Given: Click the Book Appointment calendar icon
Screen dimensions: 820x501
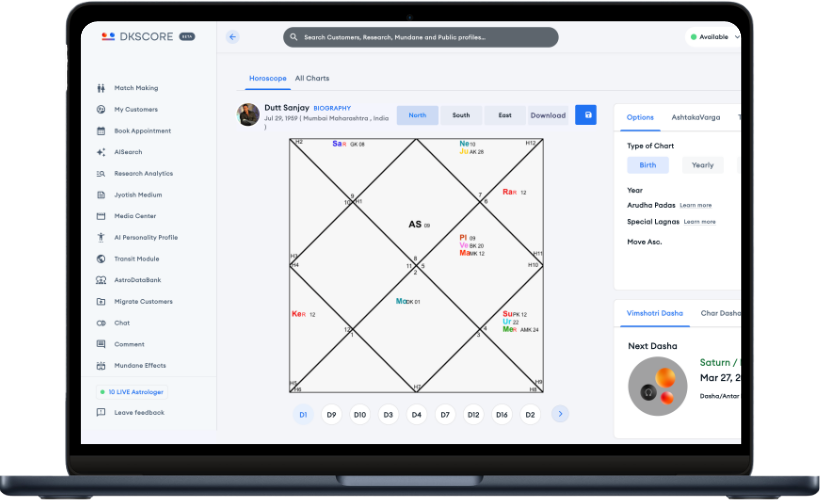Looking at the screenshot, I should coord(101,131).
